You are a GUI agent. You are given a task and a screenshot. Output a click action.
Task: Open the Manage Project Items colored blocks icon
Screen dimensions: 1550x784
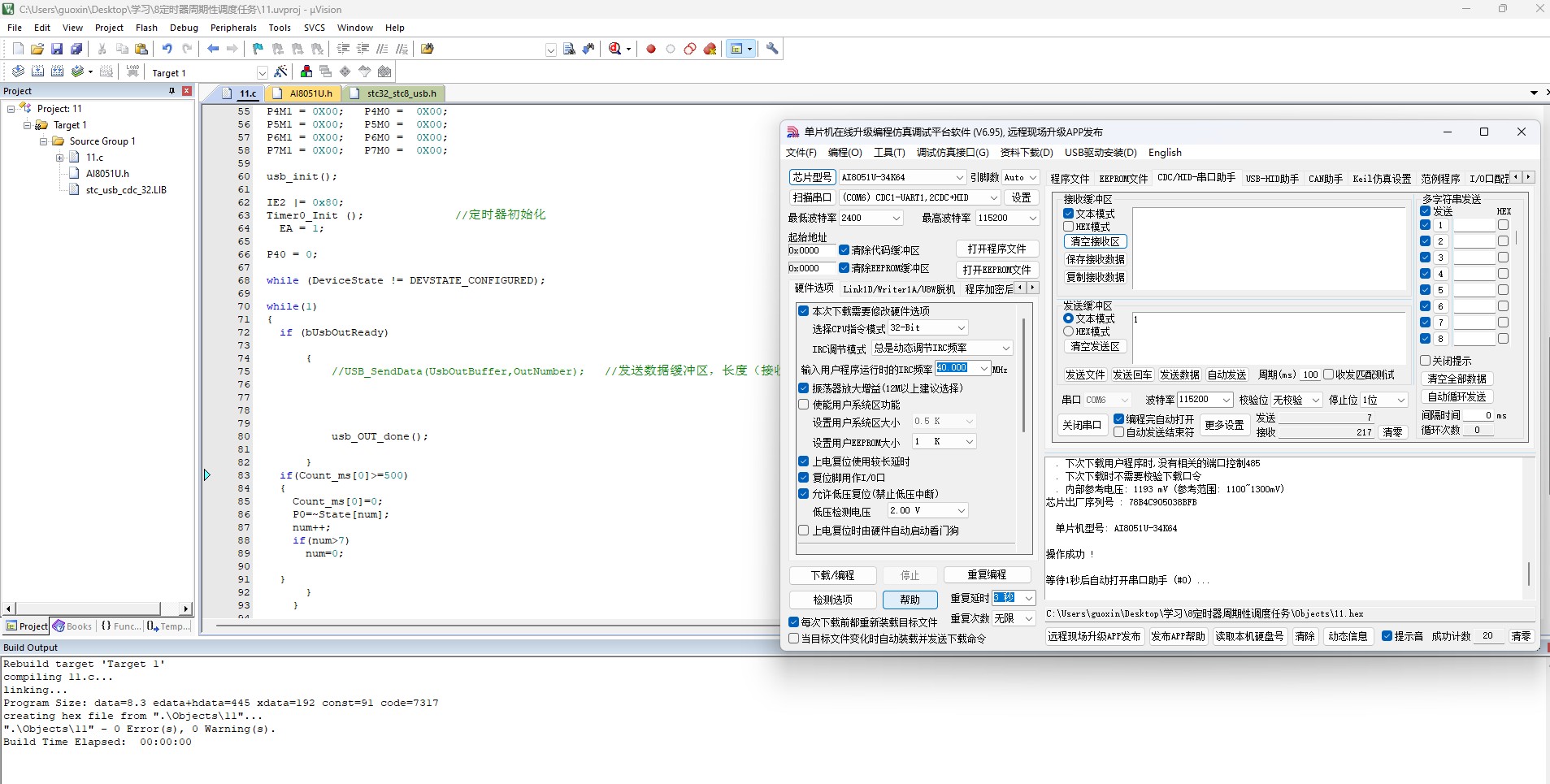point(306,71)
